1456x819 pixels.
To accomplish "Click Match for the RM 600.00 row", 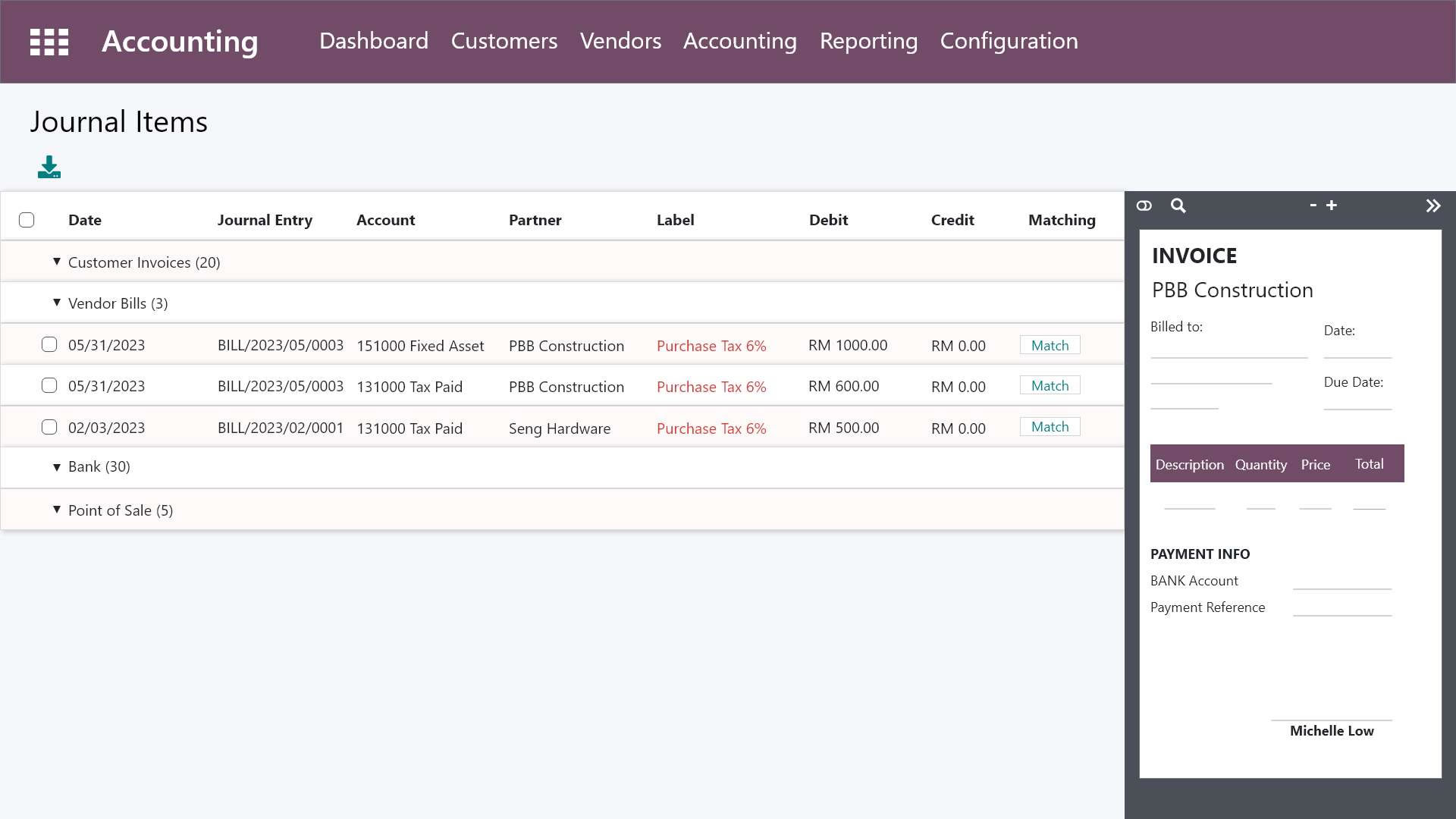I will coord(1050,386).
